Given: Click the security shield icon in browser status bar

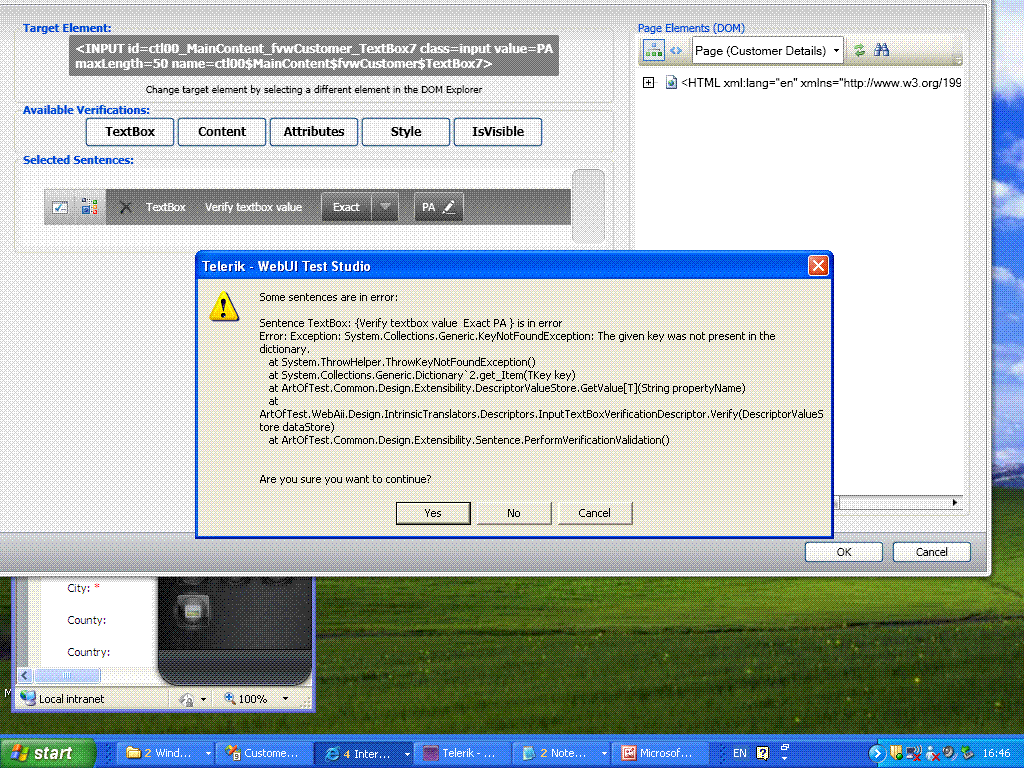Looking at the screenshot, I should (x=186, y=699).
